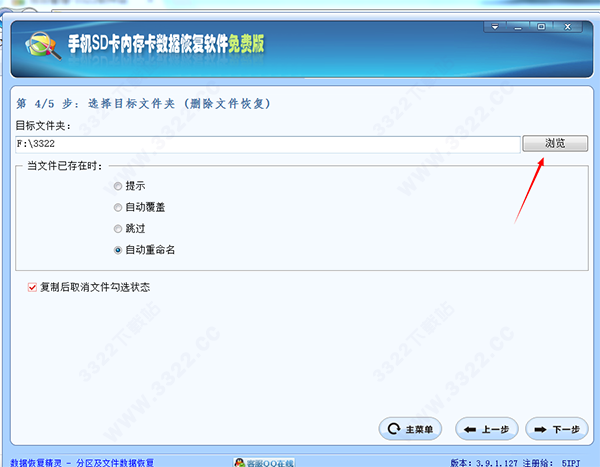This screenshot has width=600, height=467.
Task: Click the left arrow icon on 上一步
Action: [x=470, y=429]
